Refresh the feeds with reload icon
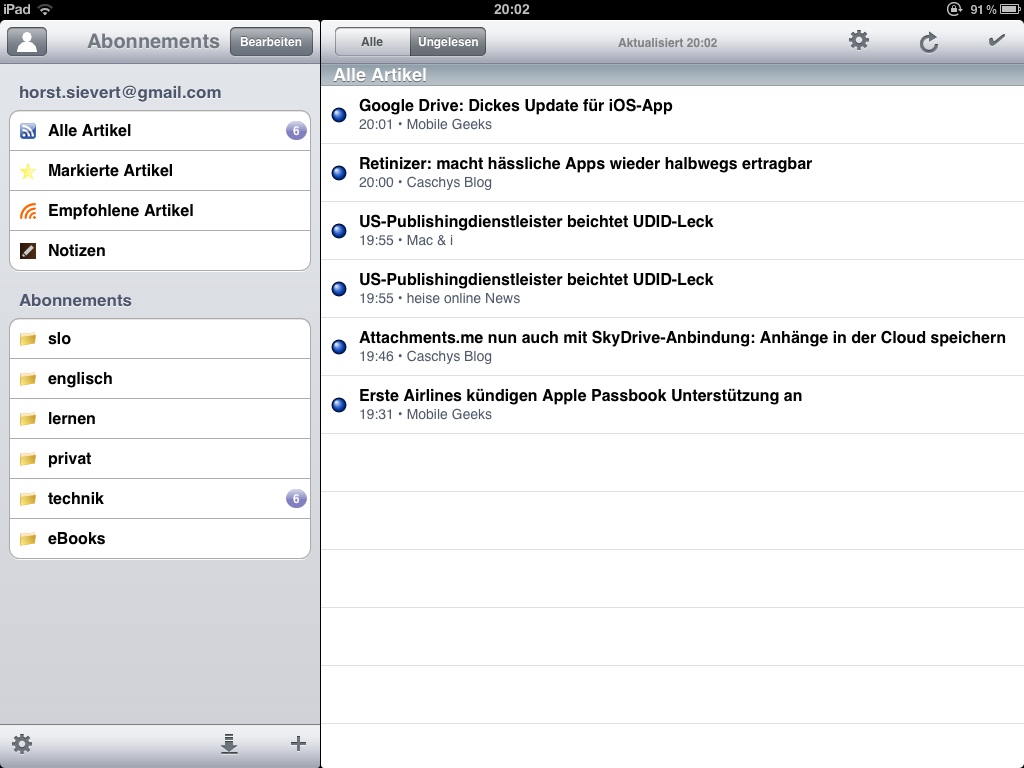The height and width of the screenshot is (768, 1024). click(929, 42)
